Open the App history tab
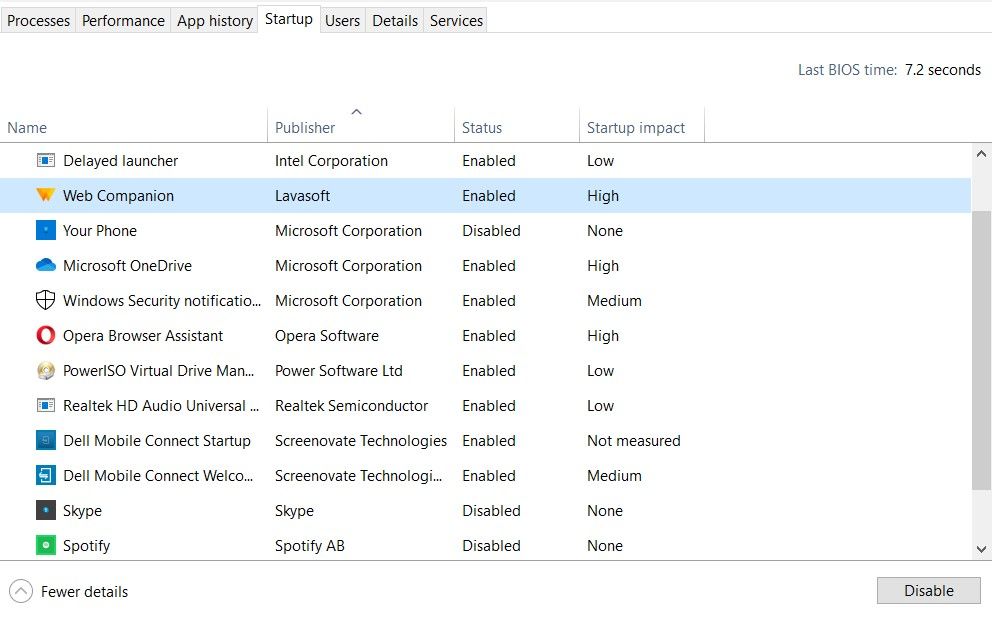992x618 pixels. (x=214, y=20)
